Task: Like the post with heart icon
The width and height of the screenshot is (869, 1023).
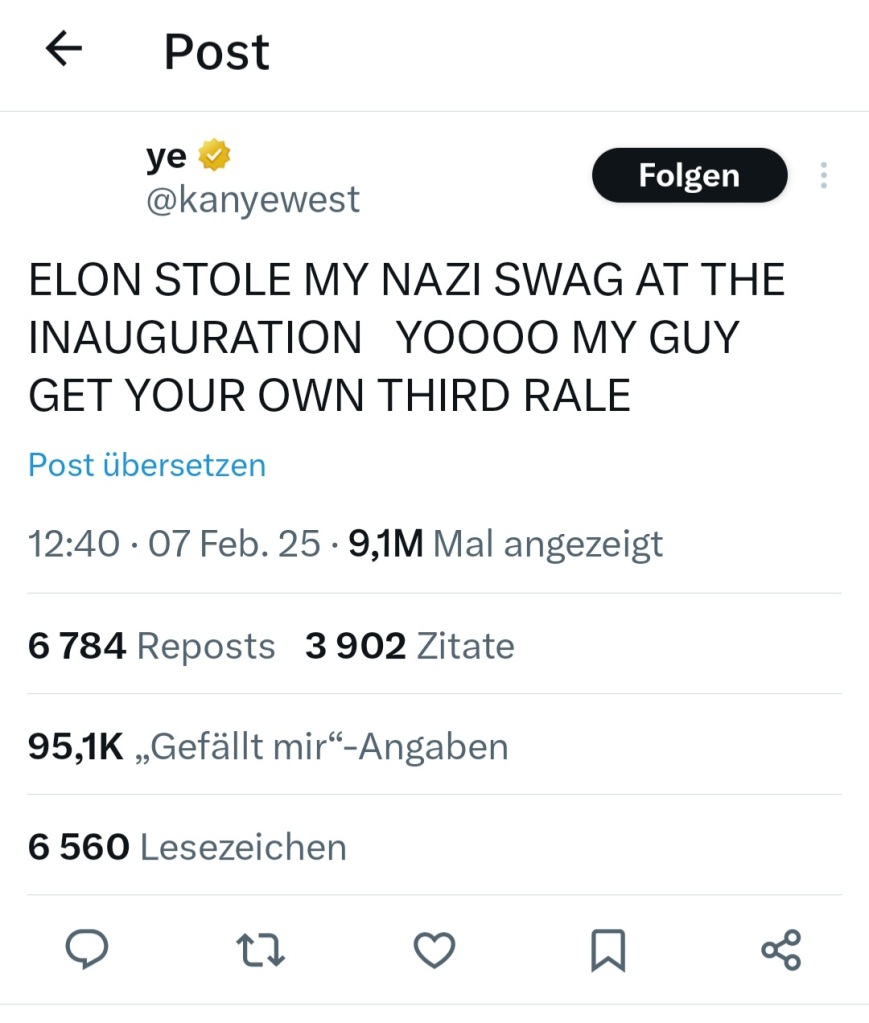Action: click(x=434, y=950)
